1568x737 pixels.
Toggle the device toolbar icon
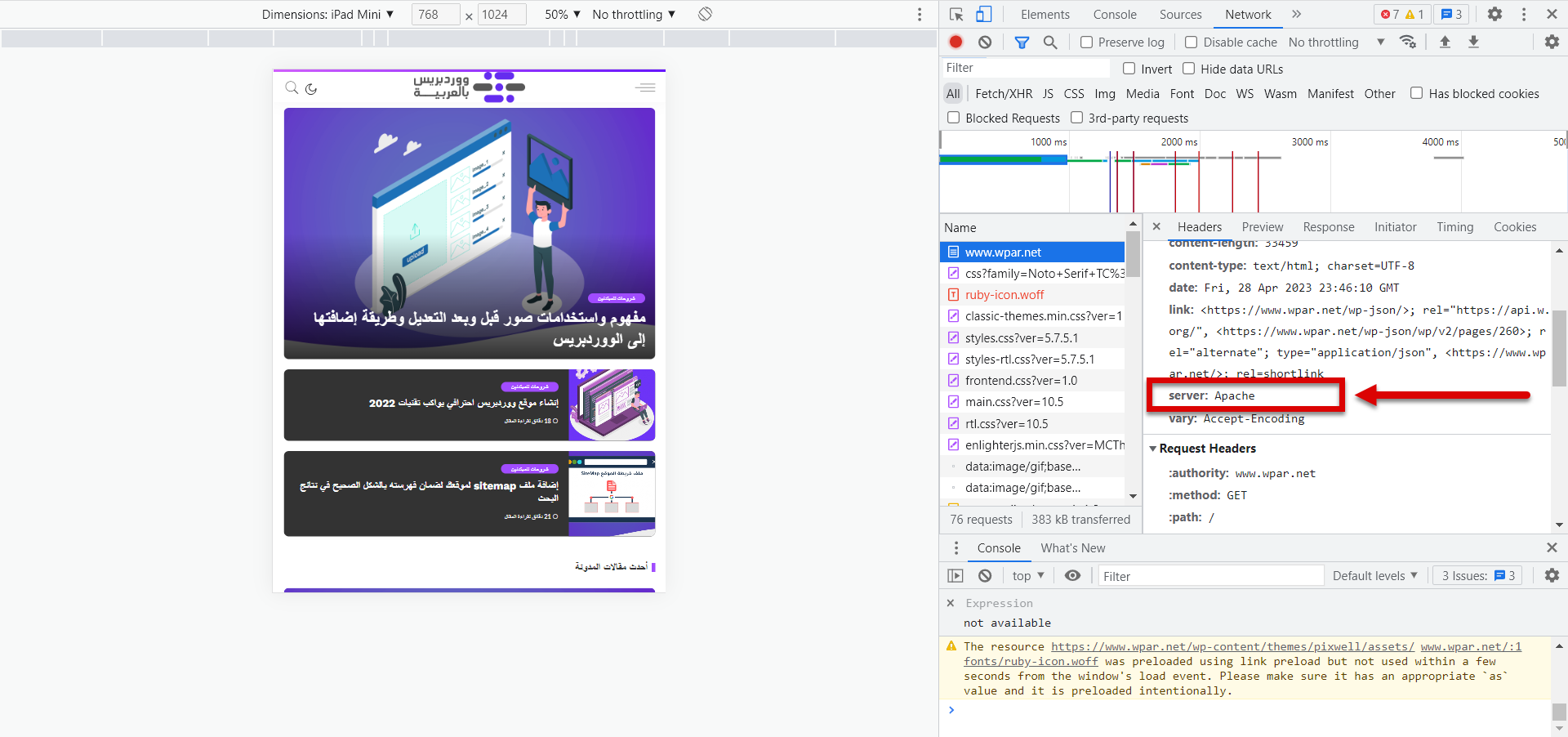984,14
